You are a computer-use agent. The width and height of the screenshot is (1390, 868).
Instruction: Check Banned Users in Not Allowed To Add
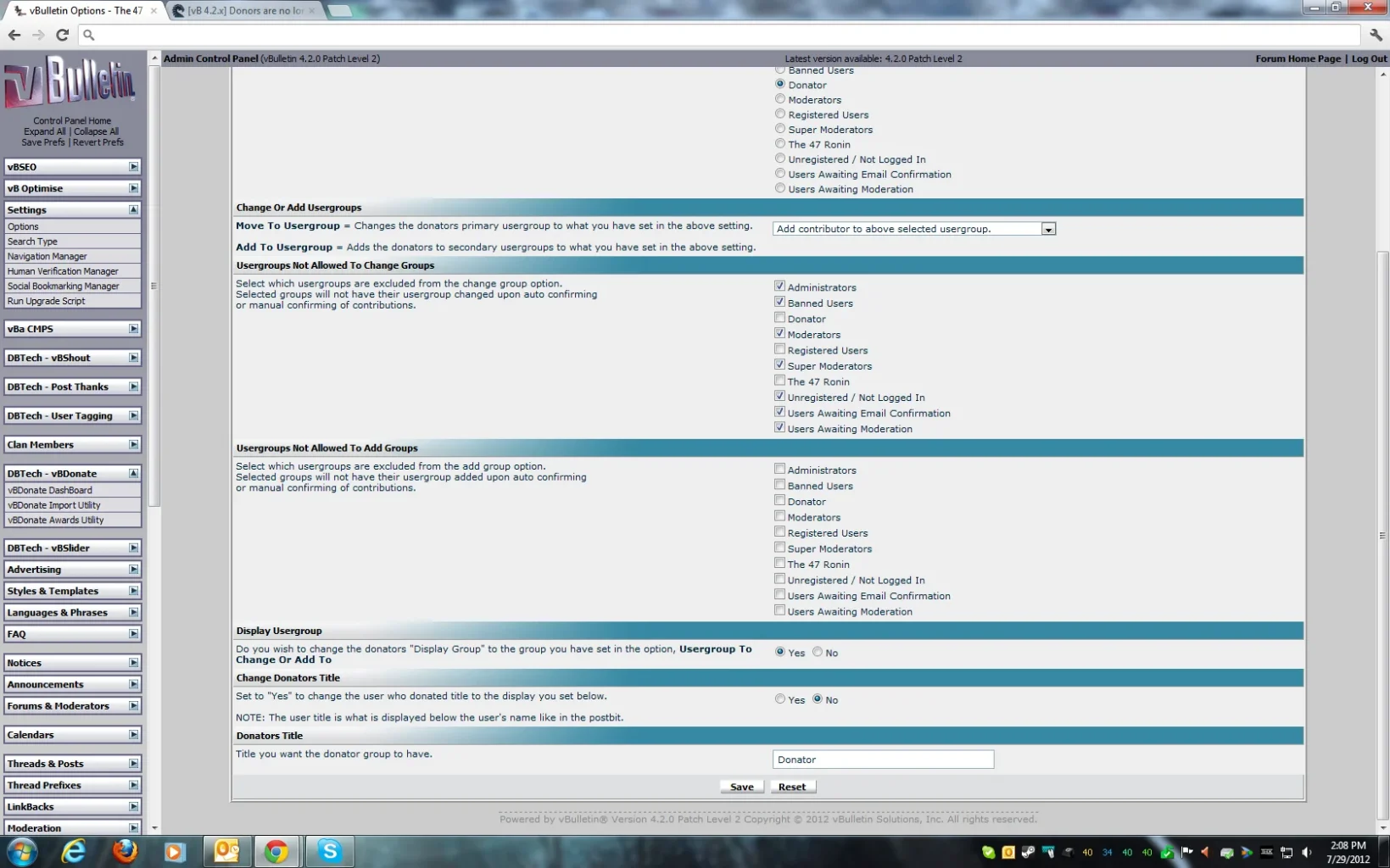click(779, 485)
